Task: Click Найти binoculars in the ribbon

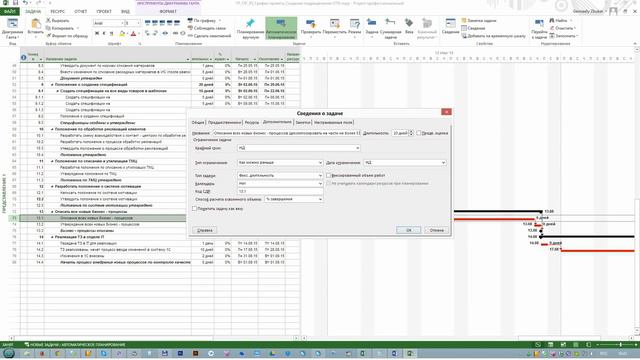Action: coord(558,20)
